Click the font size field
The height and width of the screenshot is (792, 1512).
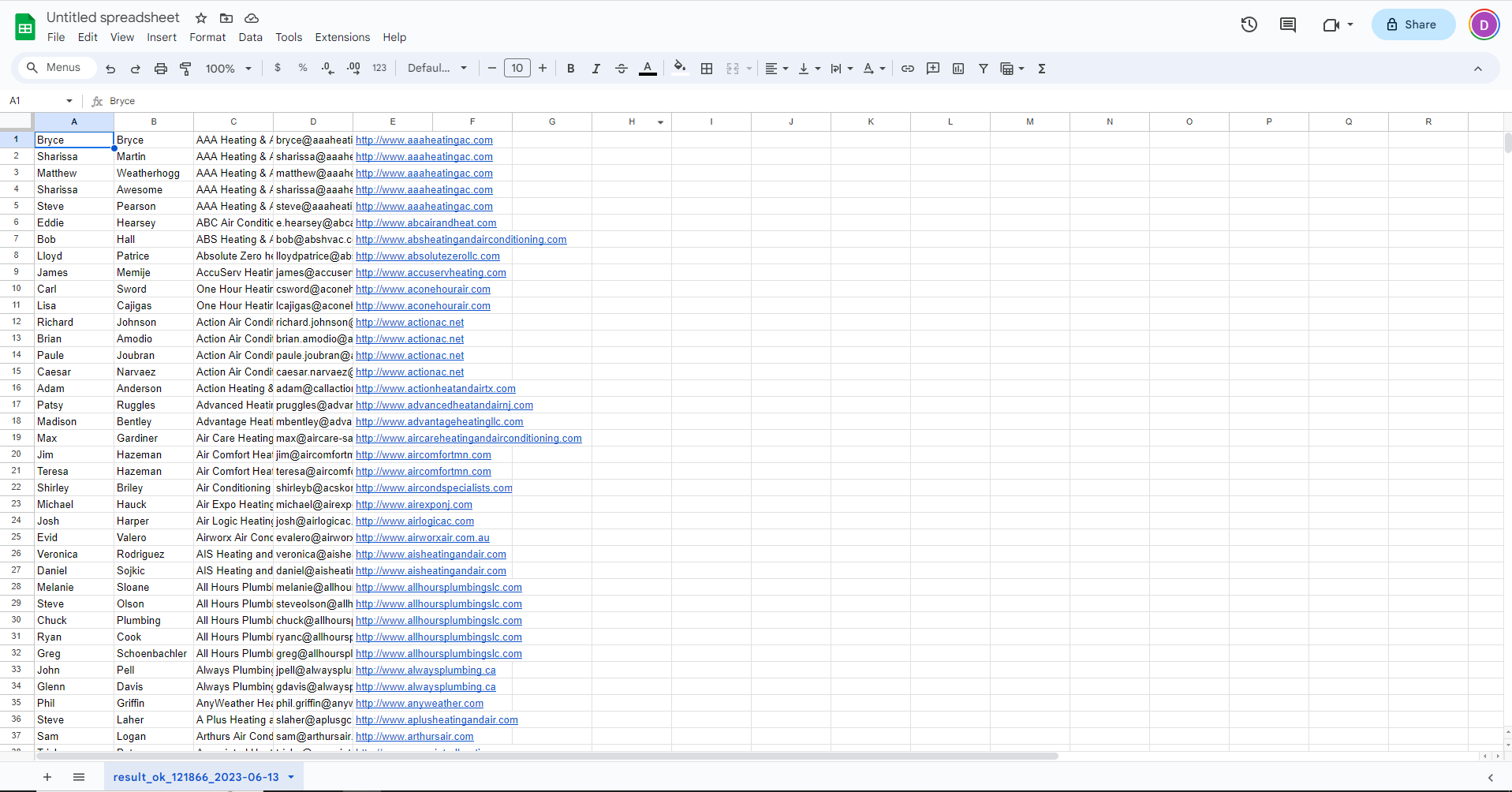point(517,69)
